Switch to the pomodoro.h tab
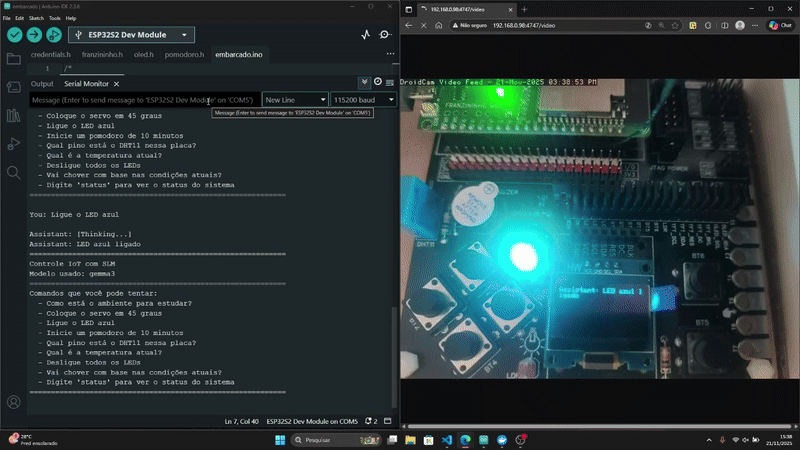 coord(183,55)
